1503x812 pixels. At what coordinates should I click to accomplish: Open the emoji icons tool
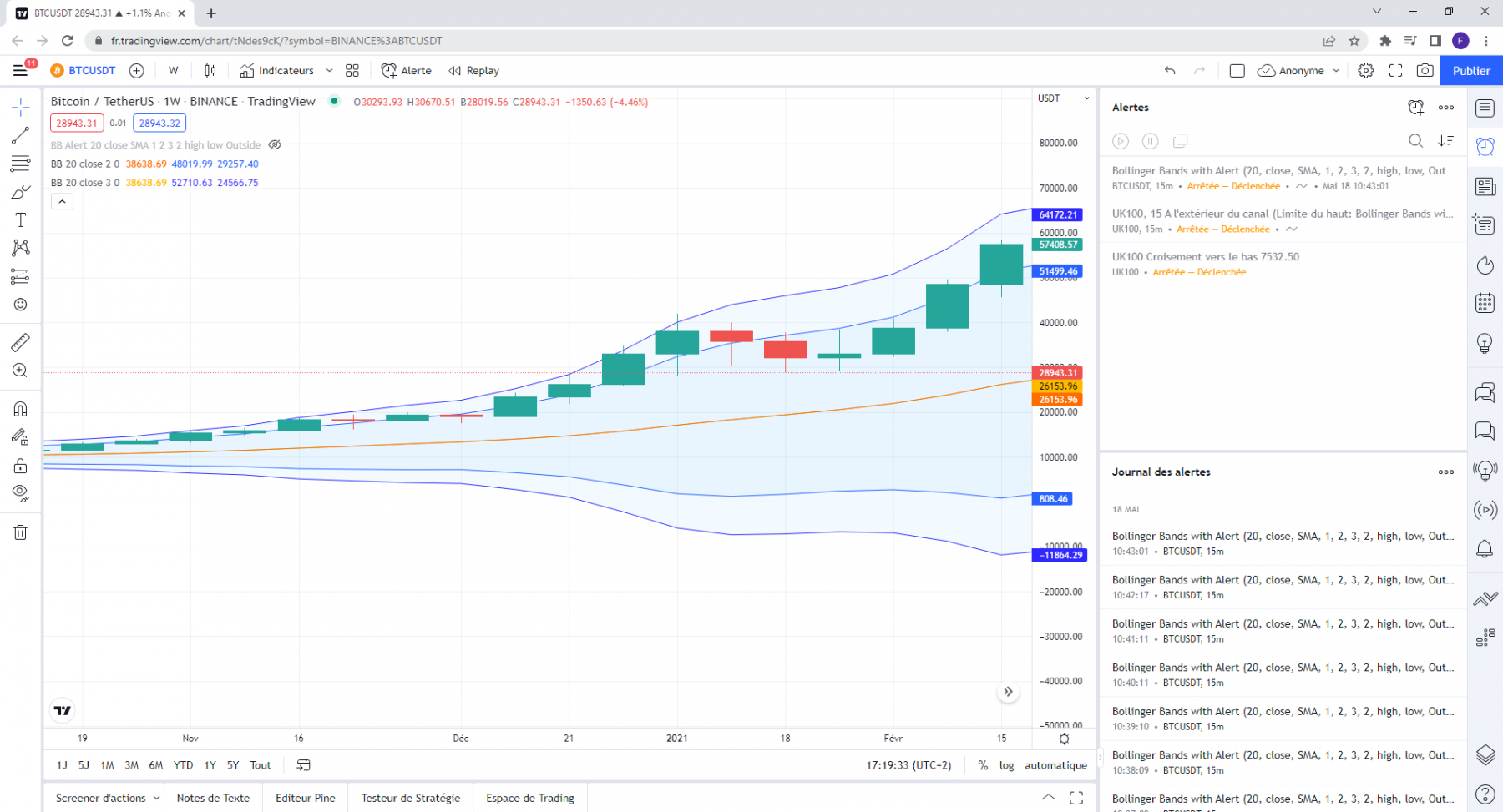pos(21,305)
